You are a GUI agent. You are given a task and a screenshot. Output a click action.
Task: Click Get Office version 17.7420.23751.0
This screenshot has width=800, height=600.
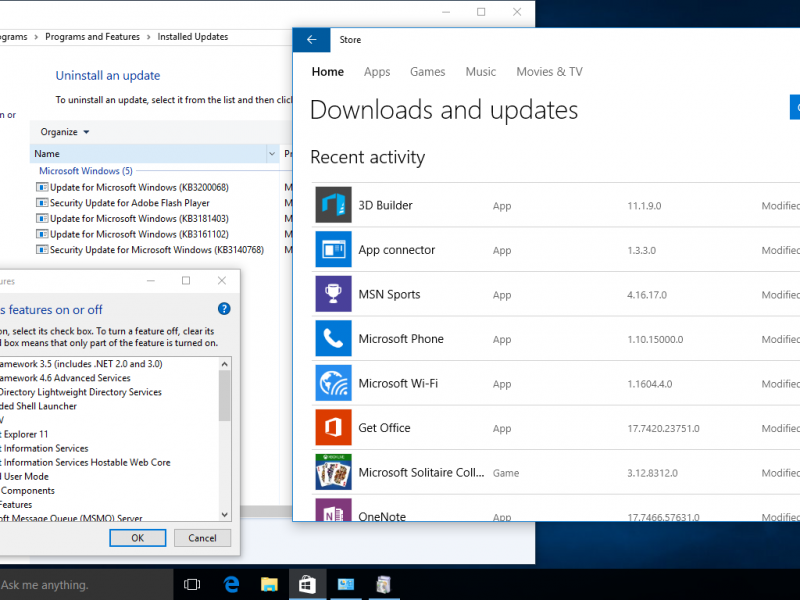[x=663, y=429]
